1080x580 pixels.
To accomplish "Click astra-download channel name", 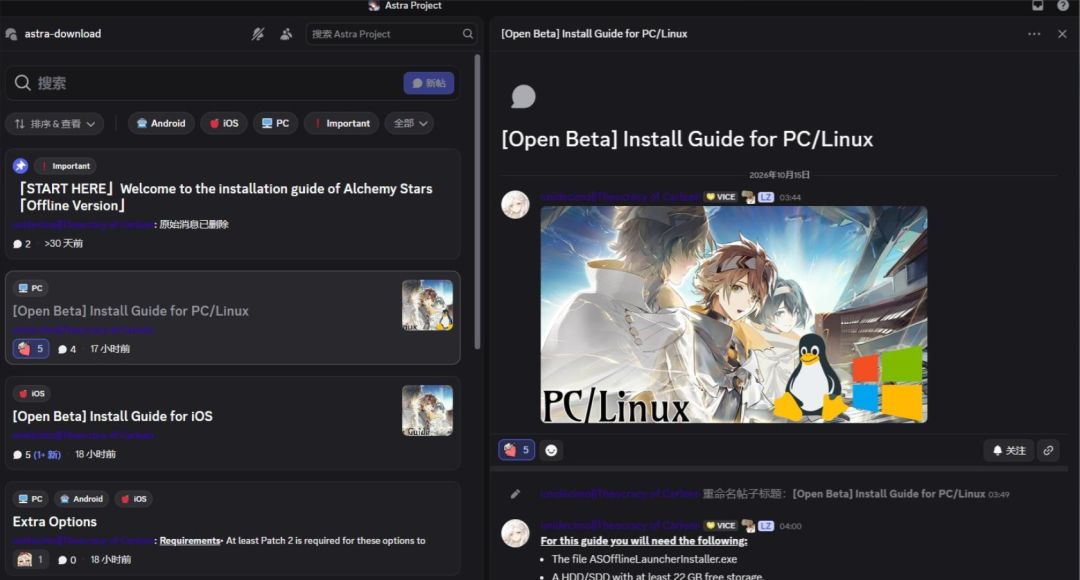I will pos(63,34).
